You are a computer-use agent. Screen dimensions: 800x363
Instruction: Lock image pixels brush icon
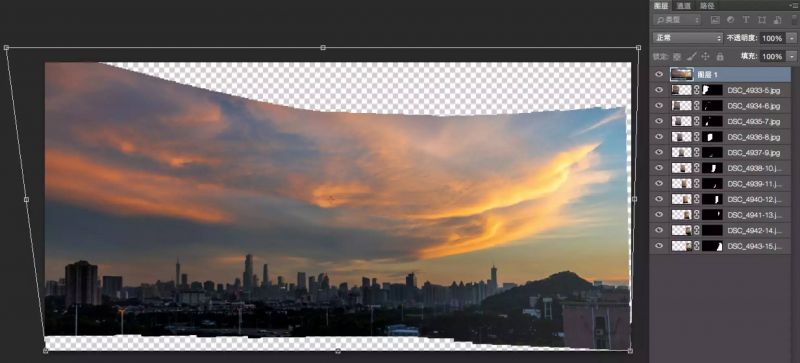click(x=691, y=56)
